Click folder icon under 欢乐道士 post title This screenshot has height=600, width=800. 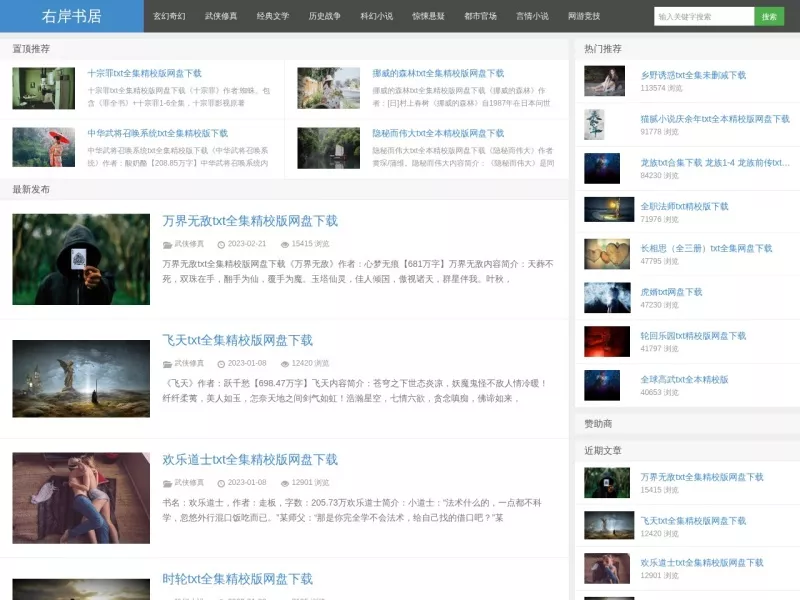pyautogui.click(x=167, y=483)
